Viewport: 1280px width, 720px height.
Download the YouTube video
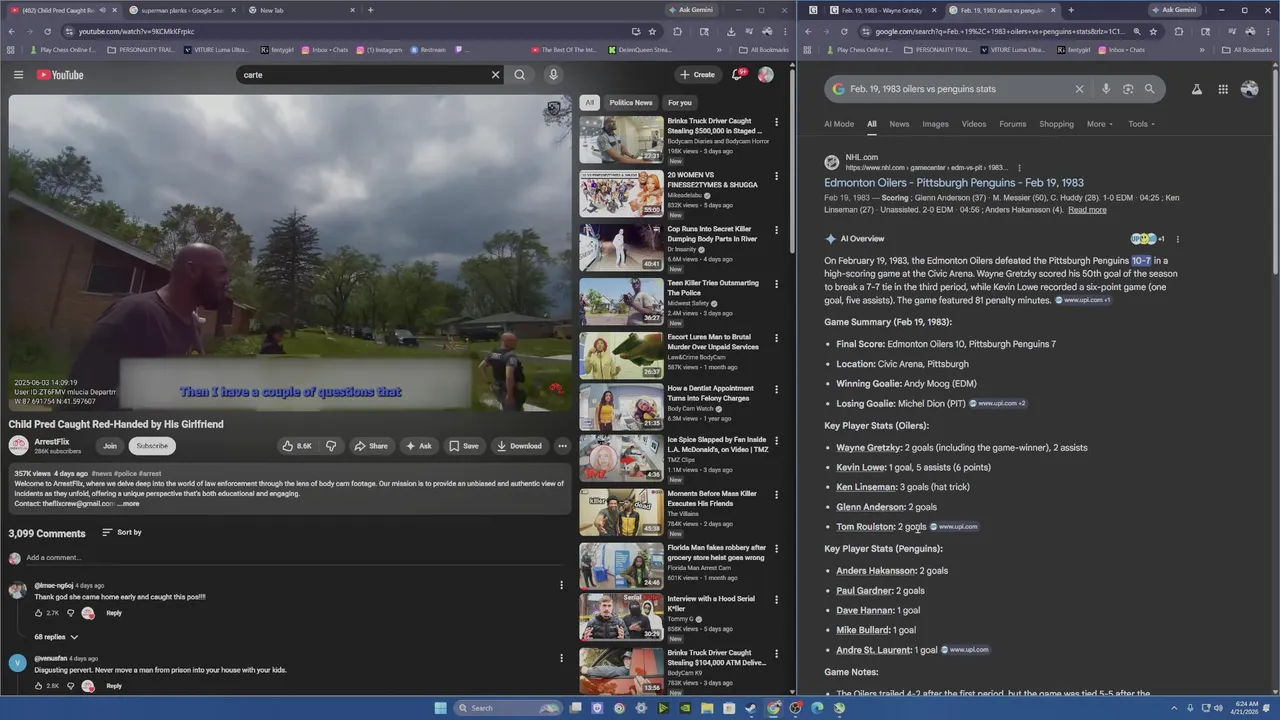click(x=519, y=446)
